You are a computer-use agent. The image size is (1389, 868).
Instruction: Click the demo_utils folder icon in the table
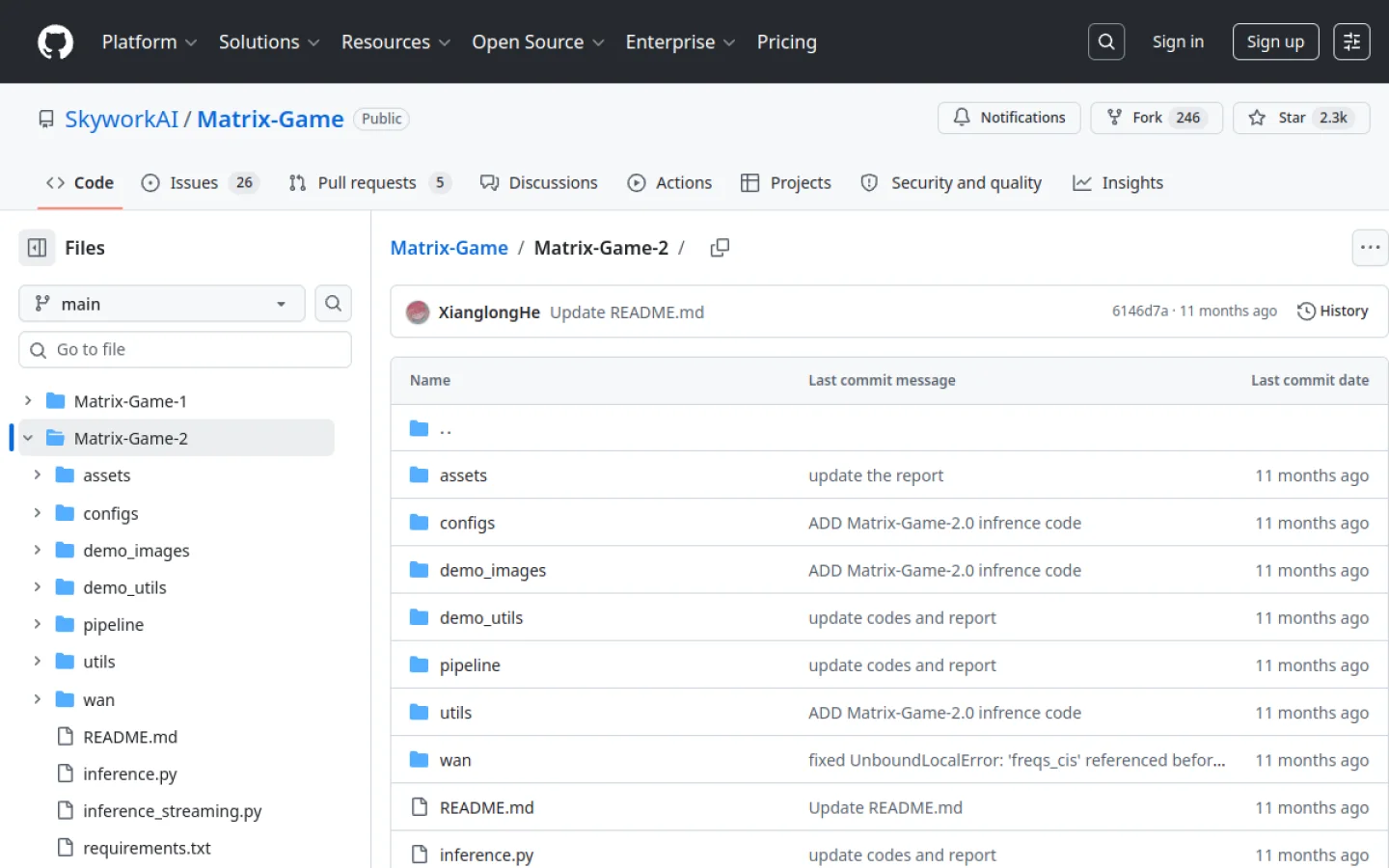point(419,617)
